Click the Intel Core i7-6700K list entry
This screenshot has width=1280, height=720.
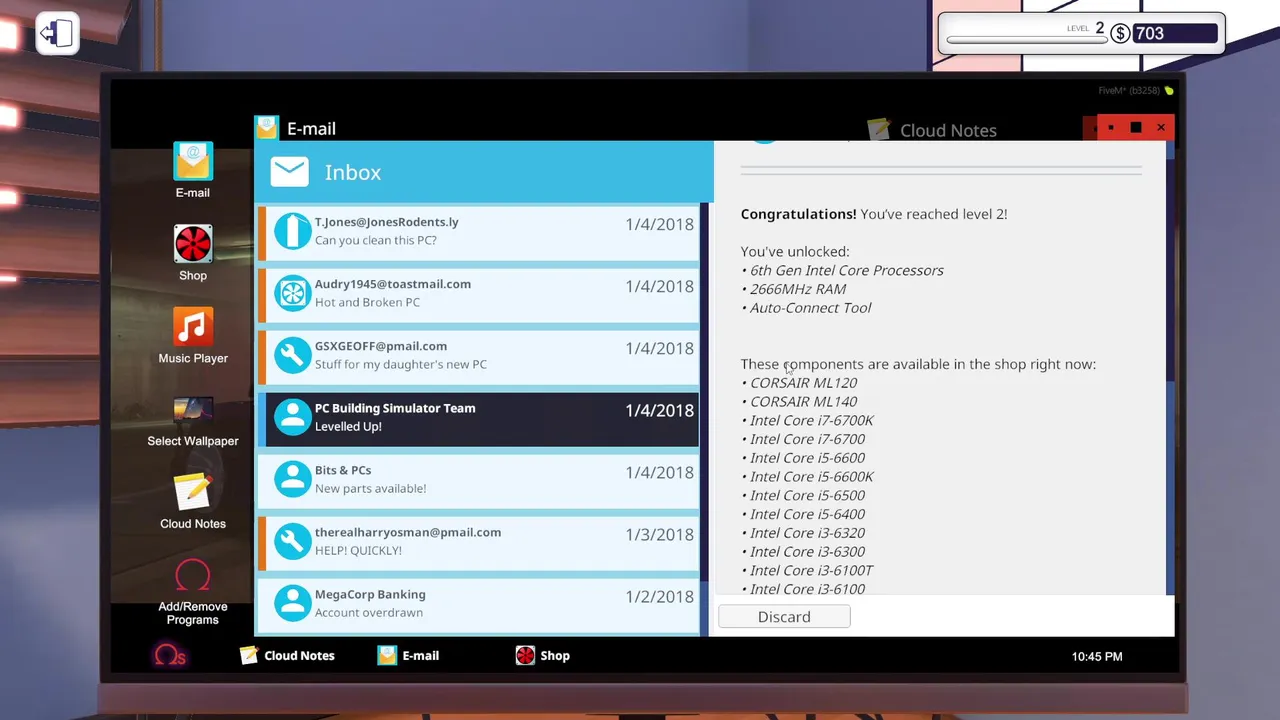click(x=811, y=420)
